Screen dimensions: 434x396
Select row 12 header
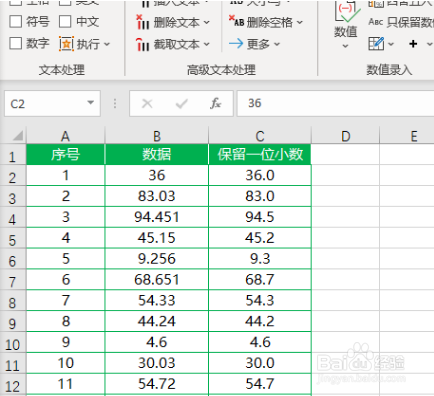coord(12,386)
